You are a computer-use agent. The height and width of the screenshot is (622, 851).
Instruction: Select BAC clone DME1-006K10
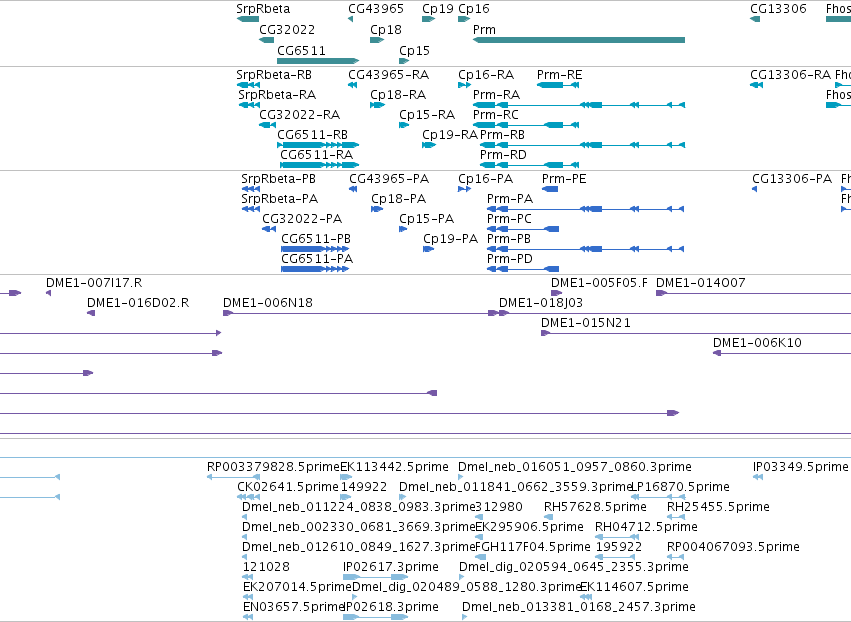click(757, 343)
